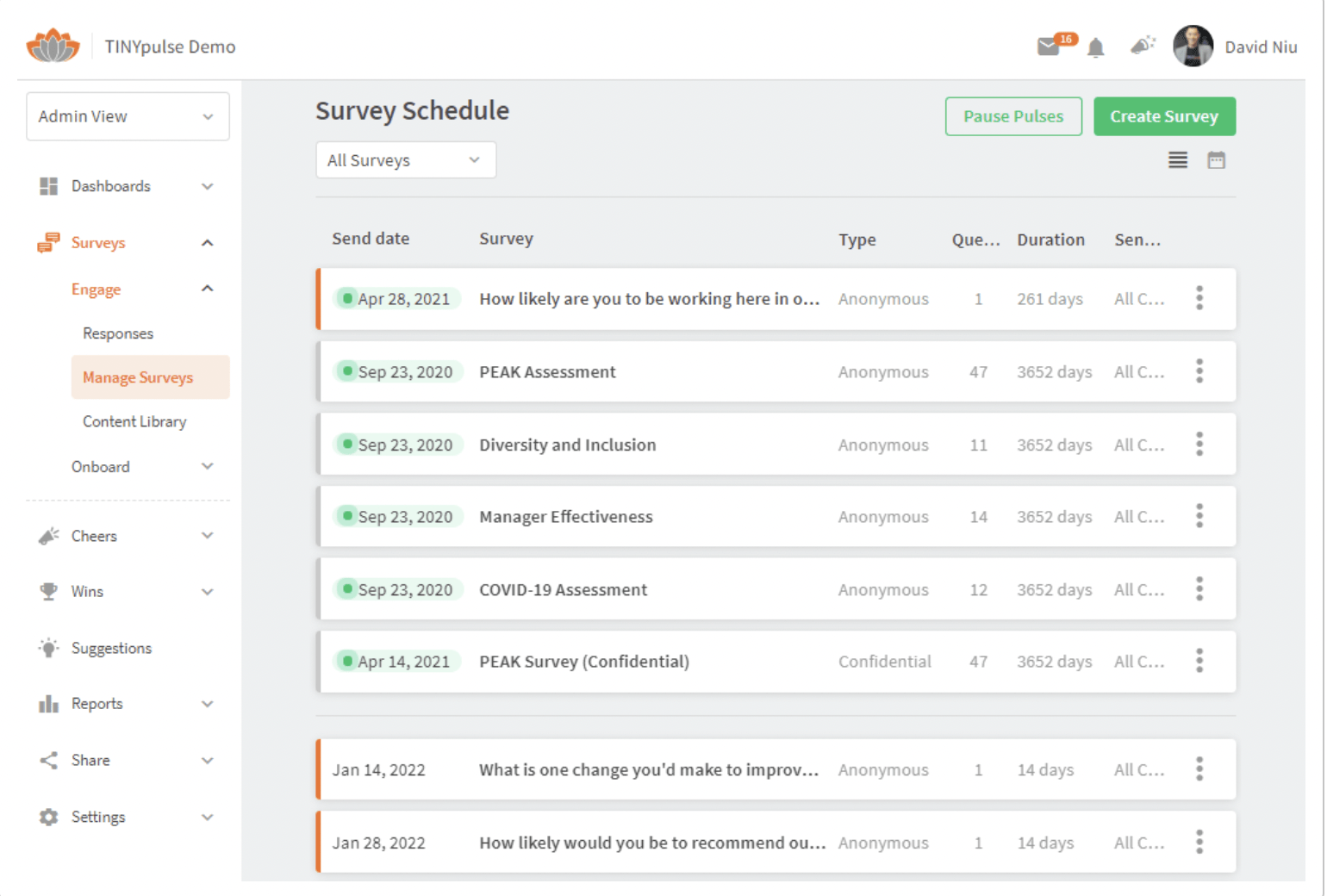Open options for PEAK Survey (Confidential) row

[1199, 661]
